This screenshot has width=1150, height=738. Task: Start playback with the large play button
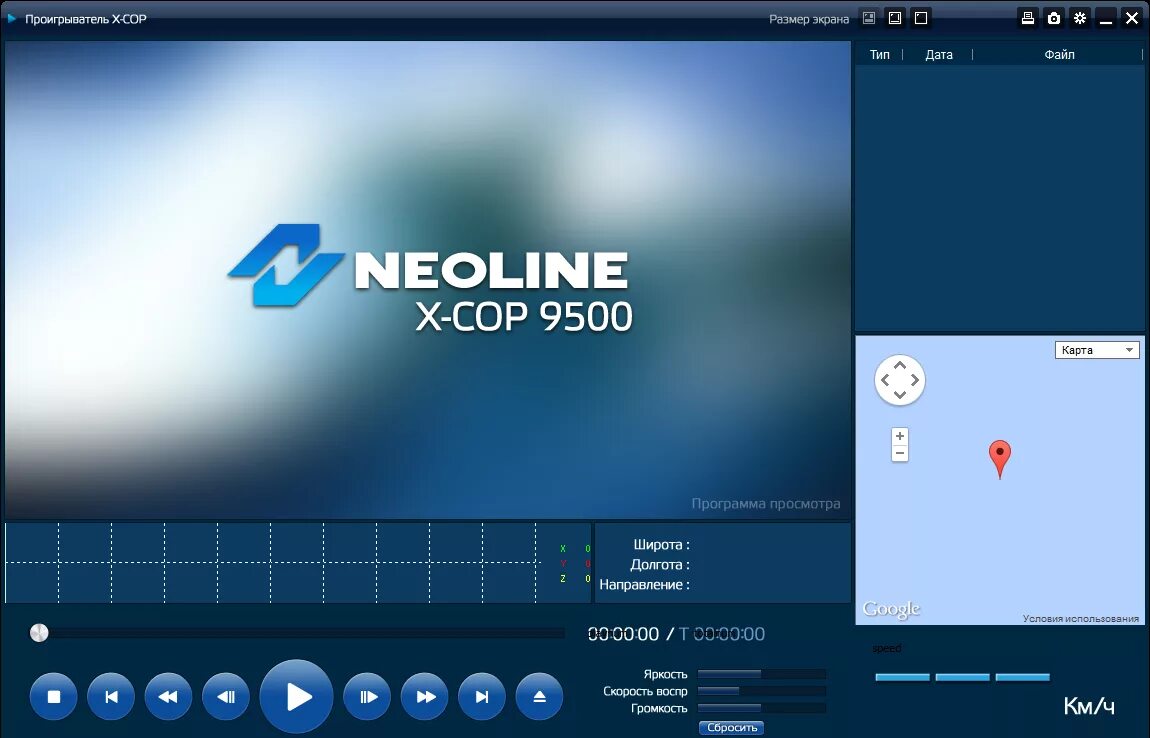point(296,696)
